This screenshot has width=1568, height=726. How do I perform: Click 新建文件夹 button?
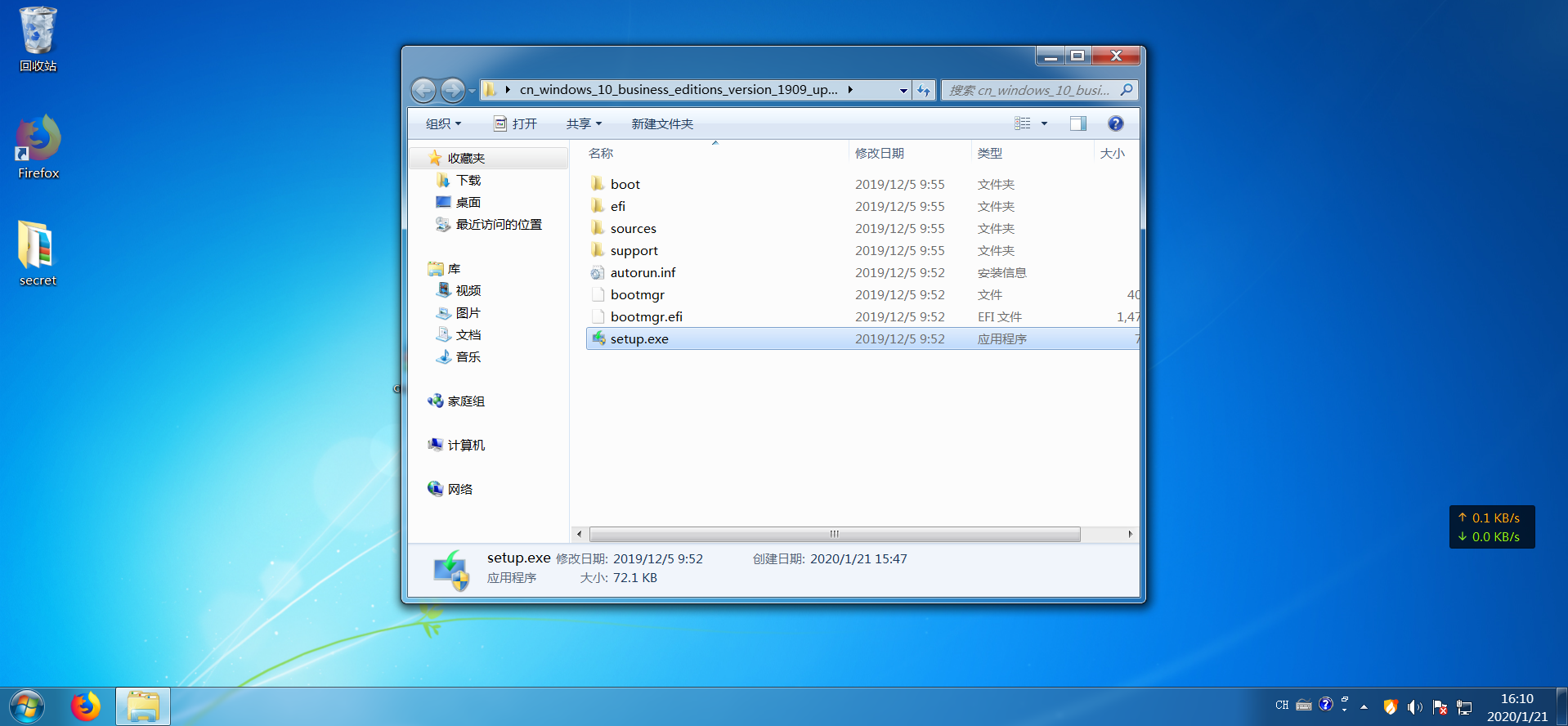tap(662, 123)
